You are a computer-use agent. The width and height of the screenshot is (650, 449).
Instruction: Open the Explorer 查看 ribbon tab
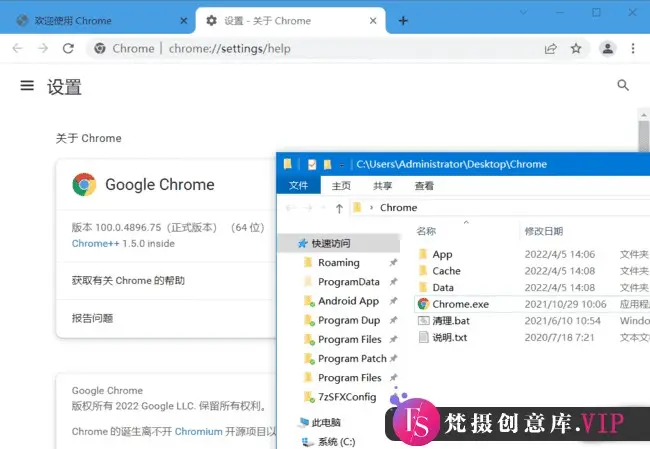pos(424,186)
